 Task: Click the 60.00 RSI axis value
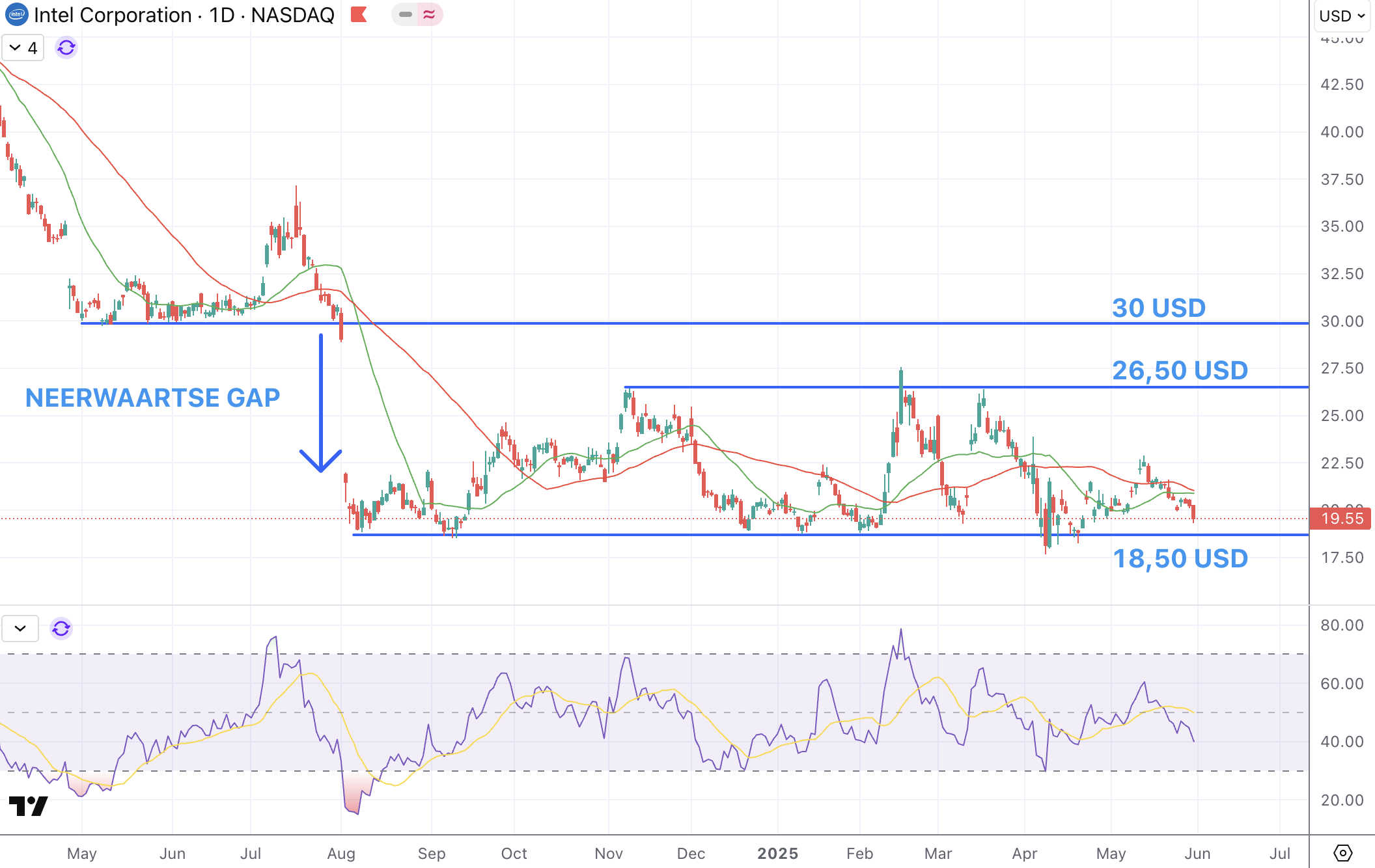(1342, 684)
